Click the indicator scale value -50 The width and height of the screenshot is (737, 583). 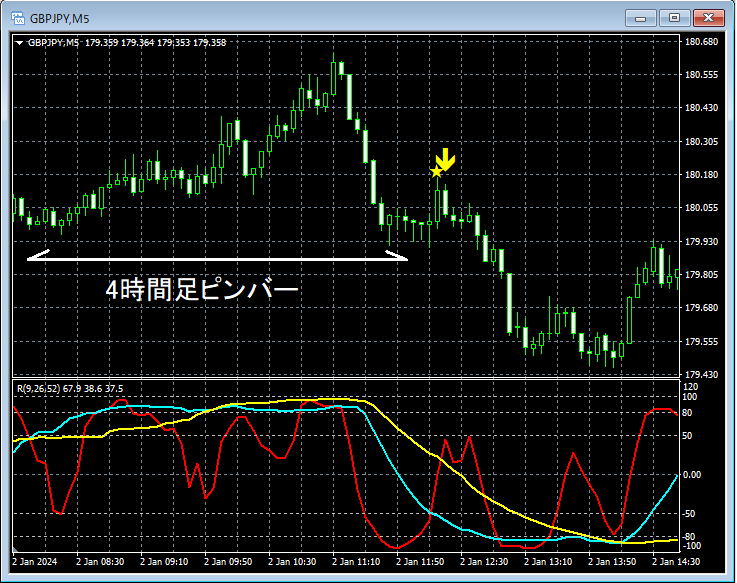(x=689, y=514)
